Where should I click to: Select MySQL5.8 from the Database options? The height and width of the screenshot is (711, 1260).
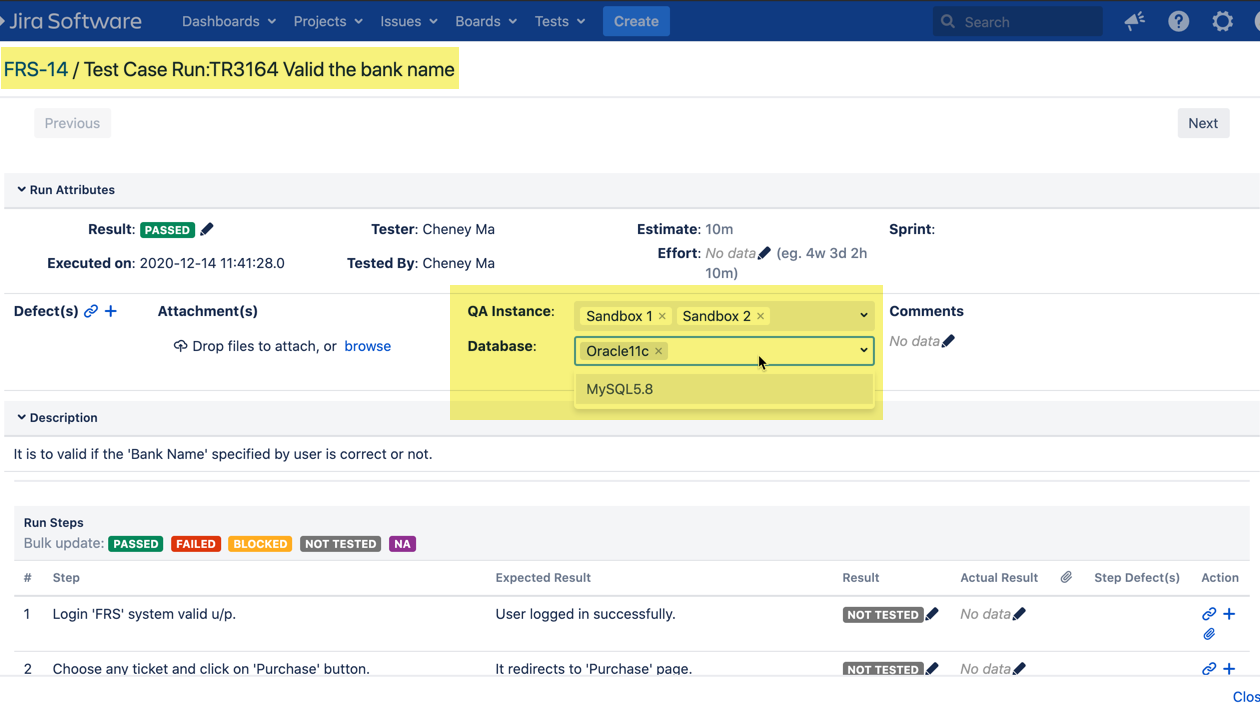point(620,389)
